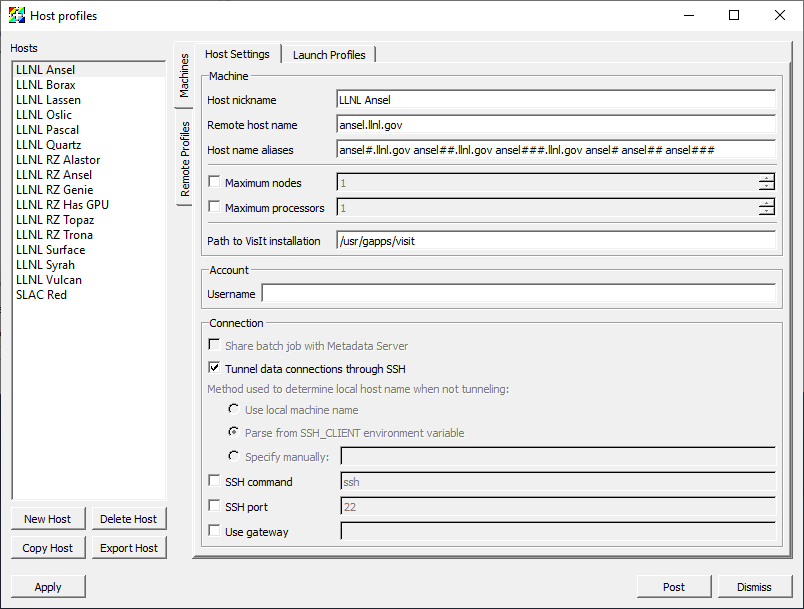Click the VisIt app icon in title bar

[x=16, y=15]
